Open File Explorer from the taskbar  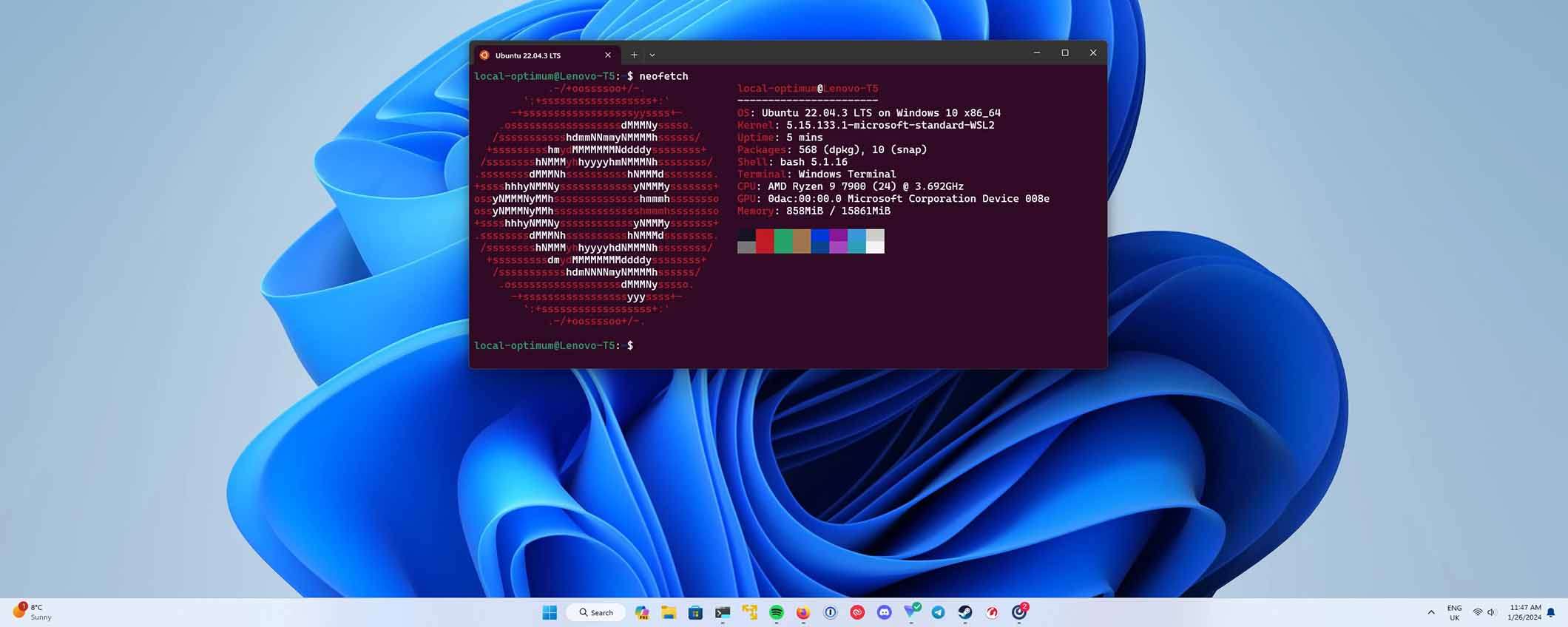(x=669, y=612)
